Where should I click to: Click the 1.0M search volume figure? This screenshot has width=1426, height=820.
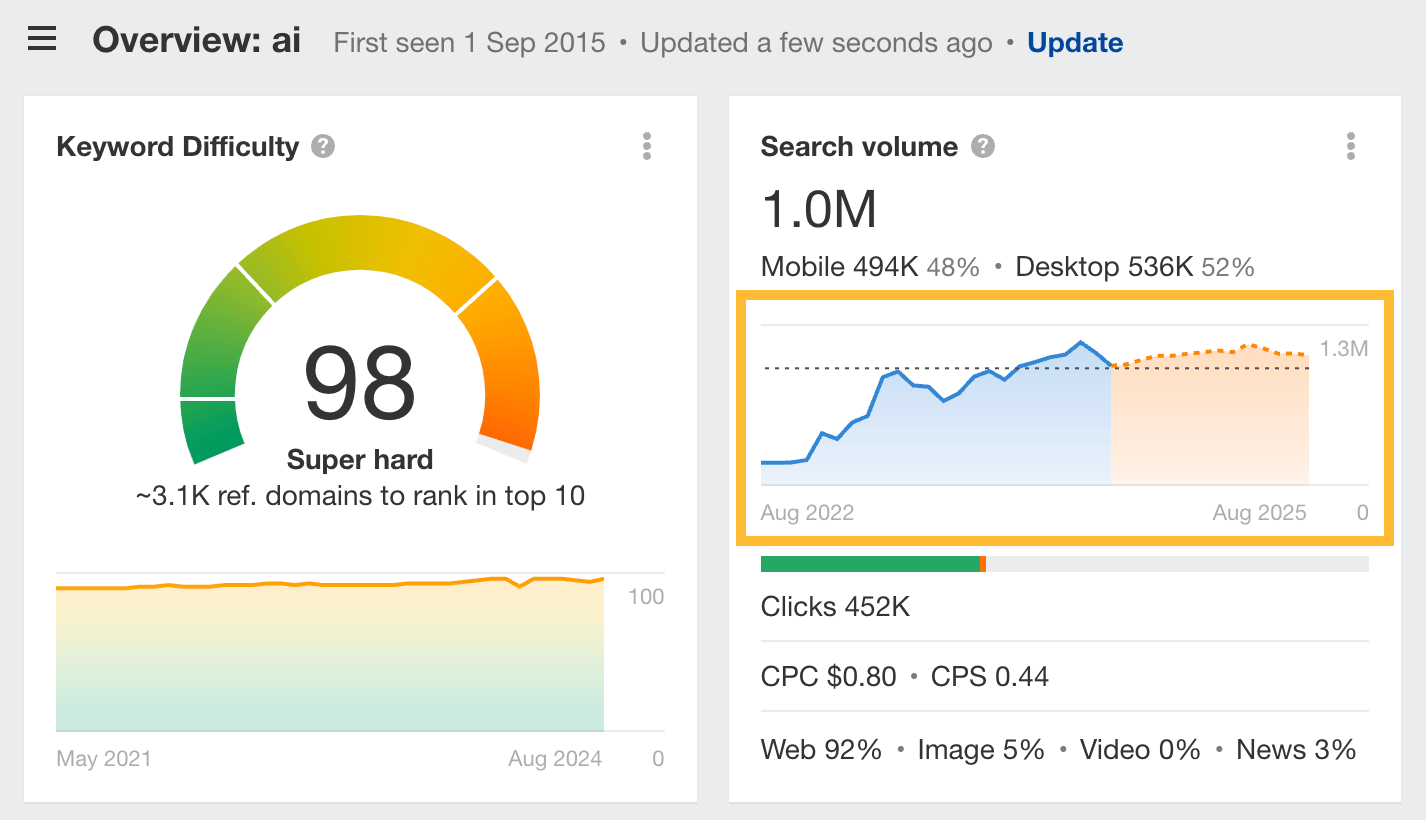pos(820,208)
